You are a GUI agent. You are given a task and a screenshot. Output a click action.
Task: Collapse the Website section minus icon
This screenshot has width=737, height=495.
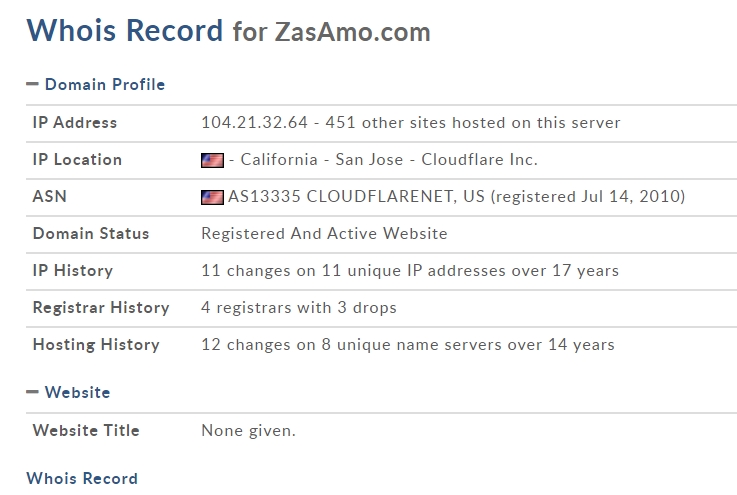(32, 393)
